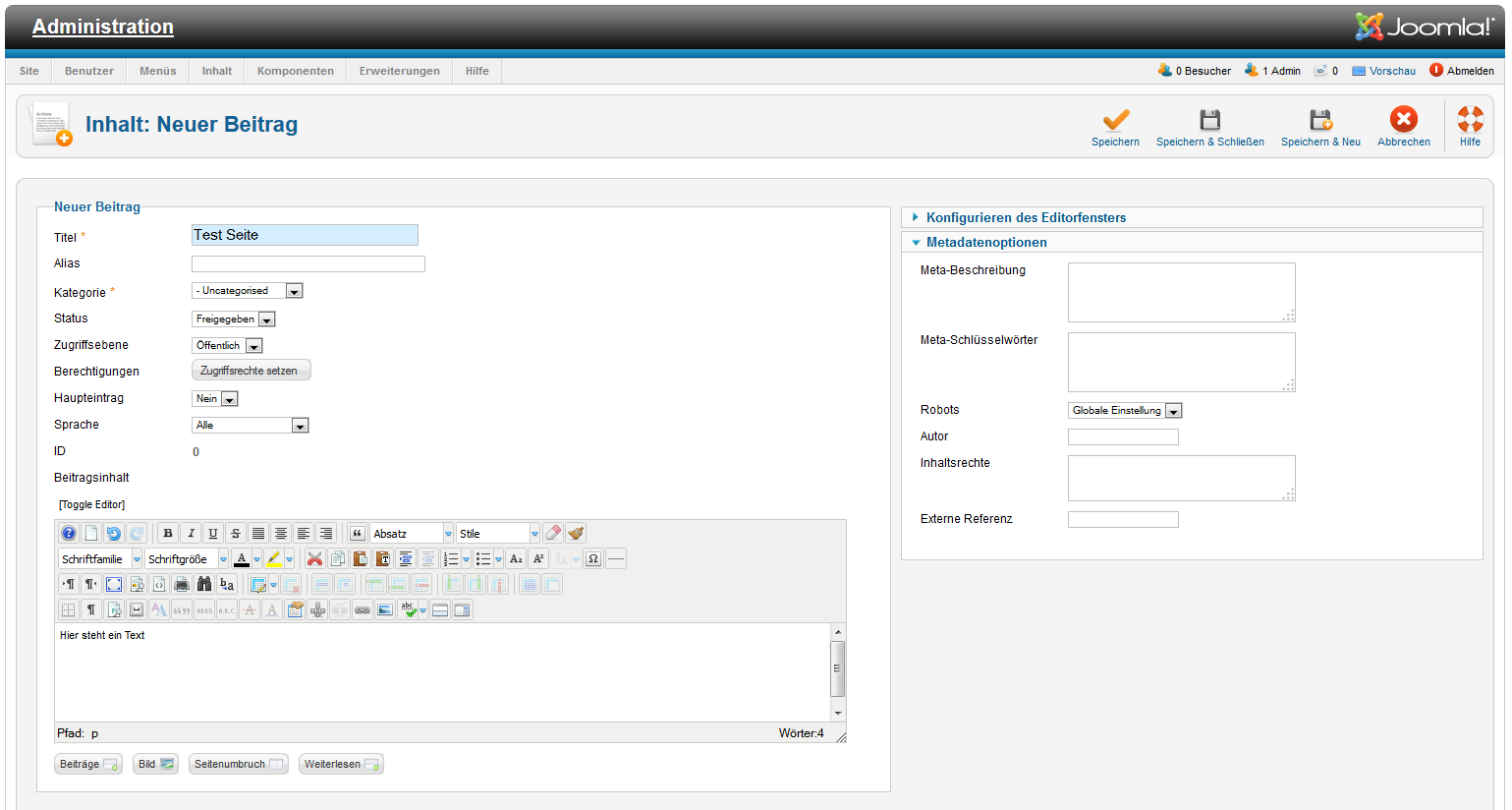The image size is (1512, 810).
Task: Expand Konfigurieren des Editorfensters panel
Action: pyautogui.click(x=1026, y=218)
